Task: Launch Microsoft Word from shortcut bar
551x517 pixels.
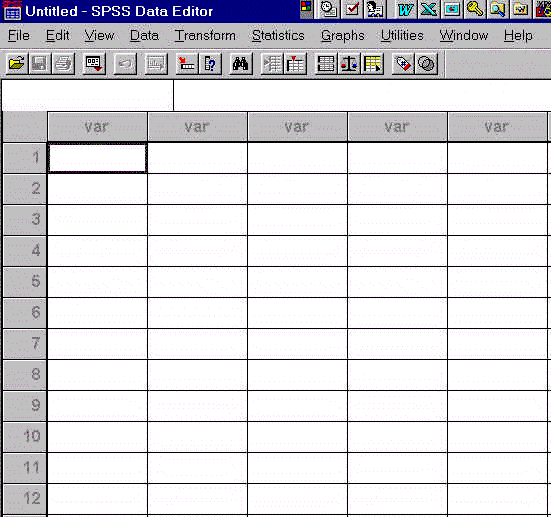Action: 405,9
